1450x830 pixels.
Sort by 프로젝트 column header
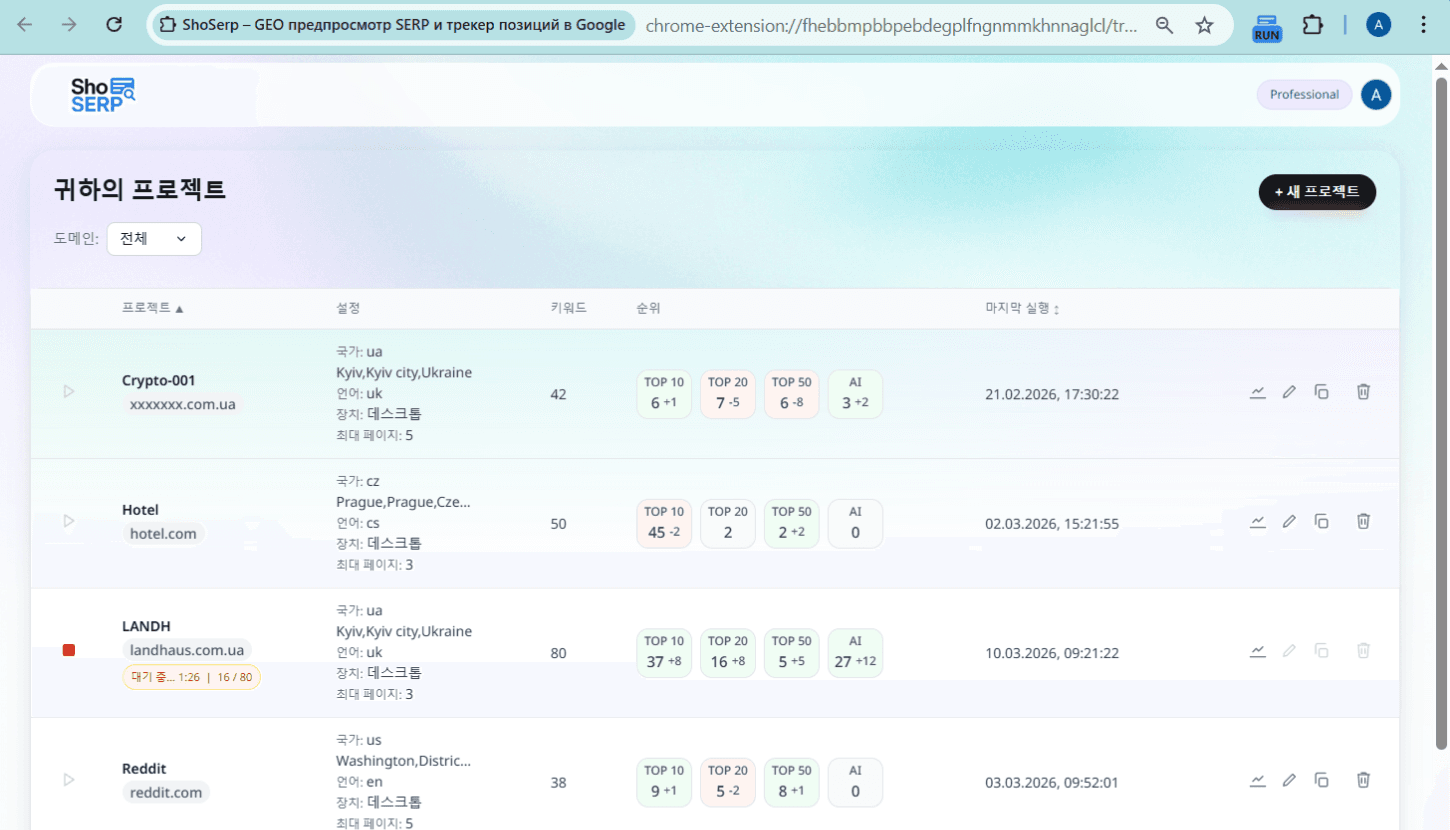click(152, 308)
